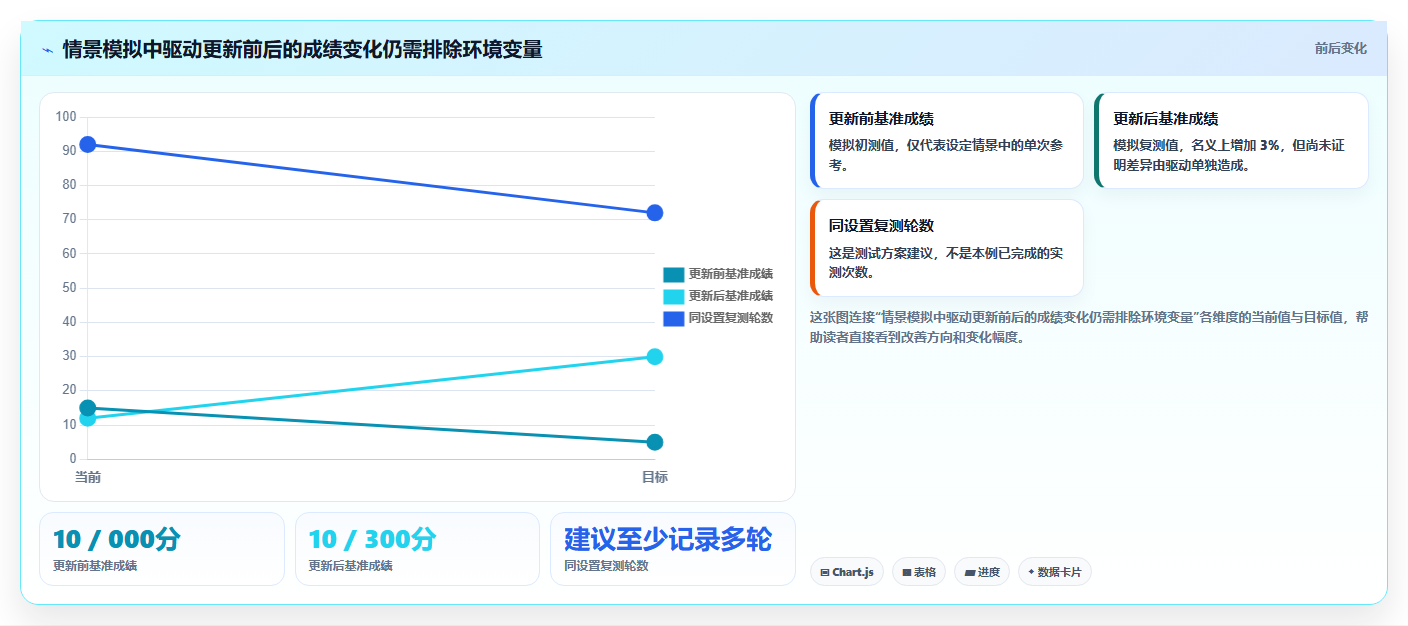Click the teal line's data point at 目标
This screenshot has width=1408, height=626.
[x=655, y=442]
